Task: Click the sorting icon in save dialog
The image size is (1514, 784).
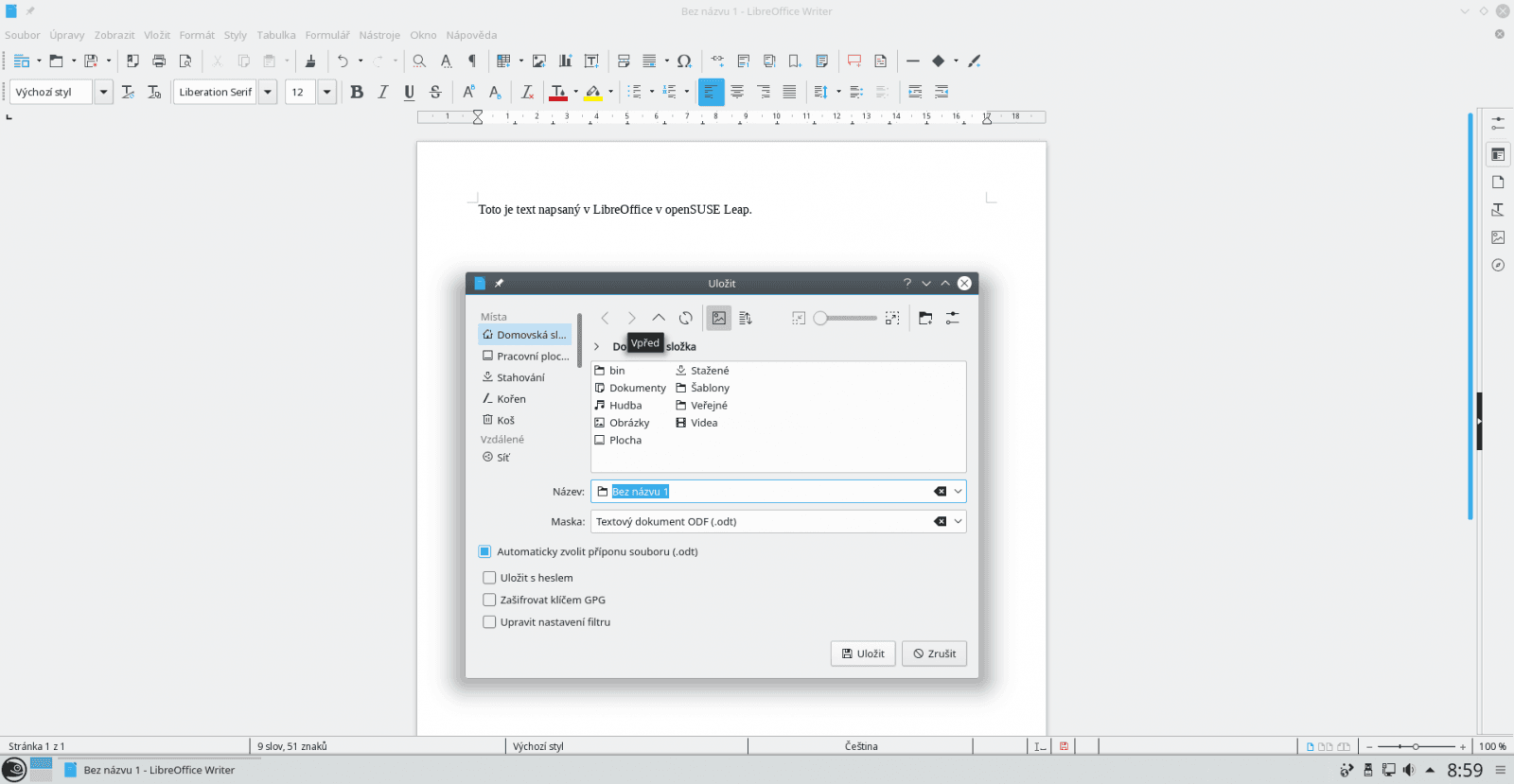Action: tap(746, 318)
